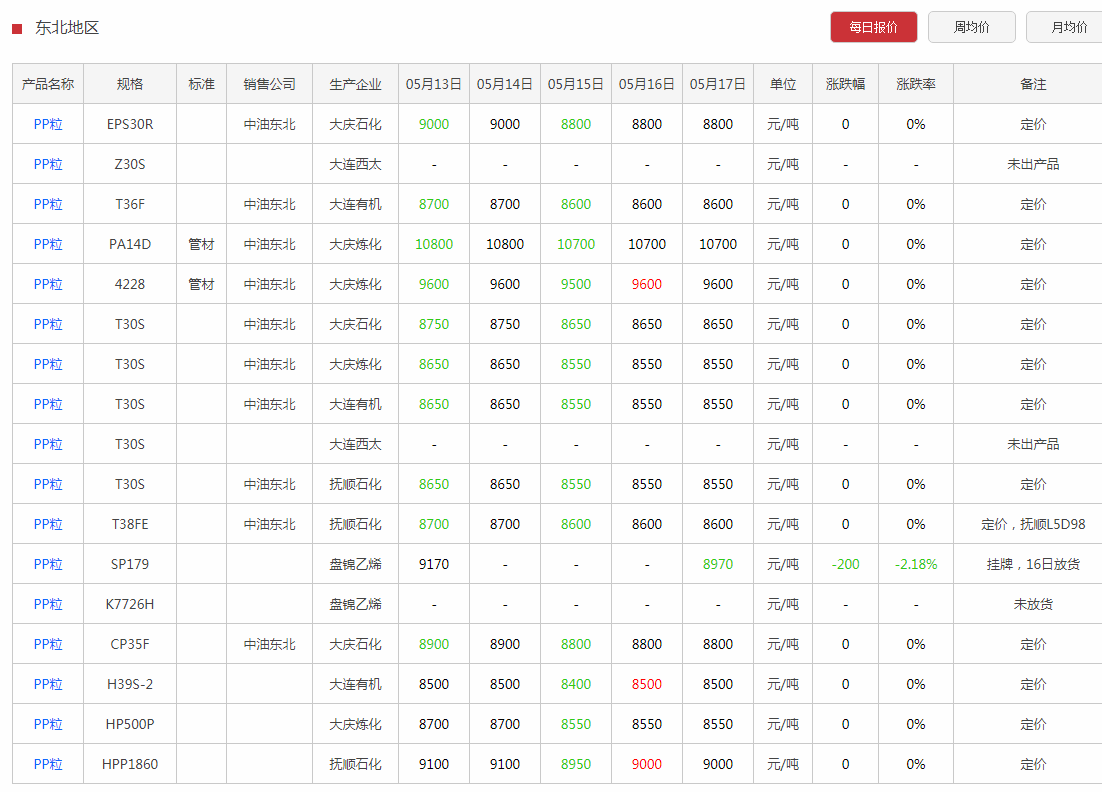This screenshot has height=792, width=1102.
Task: Open PP粒 link in Z30S row
Action: point(48,164)
